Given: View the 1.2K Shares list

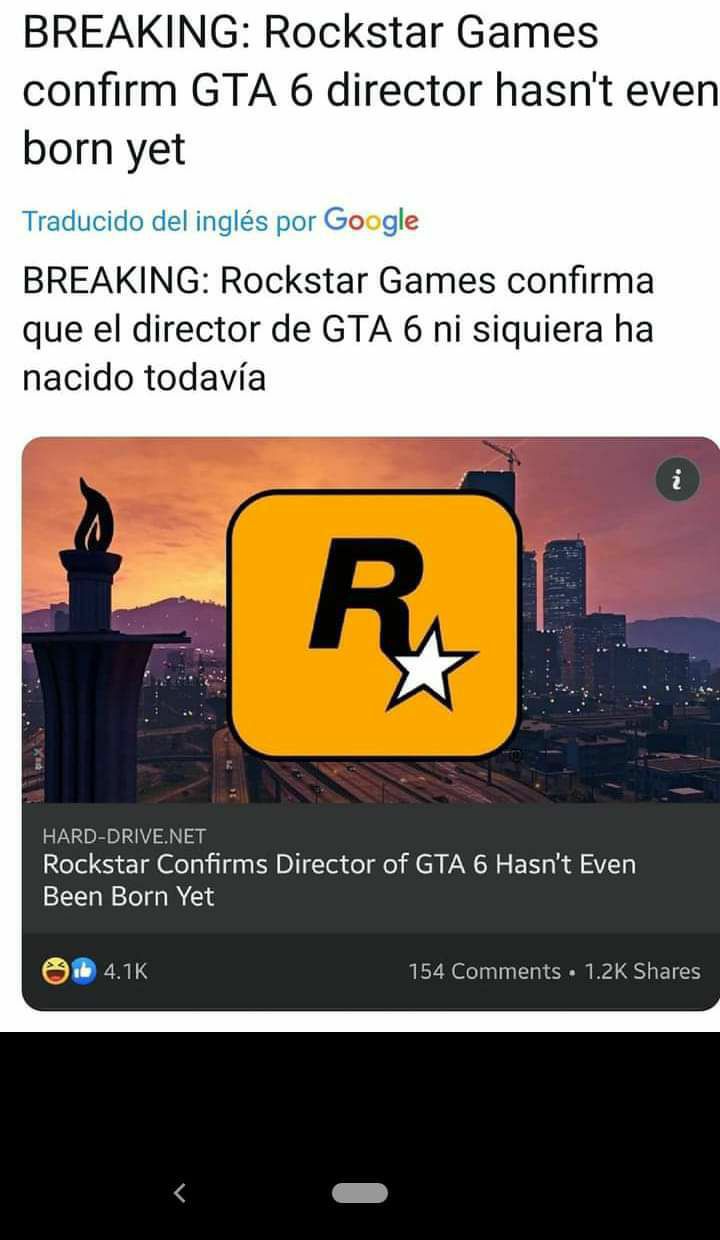Looking at the screenshot, I should (x=642, y=971).
